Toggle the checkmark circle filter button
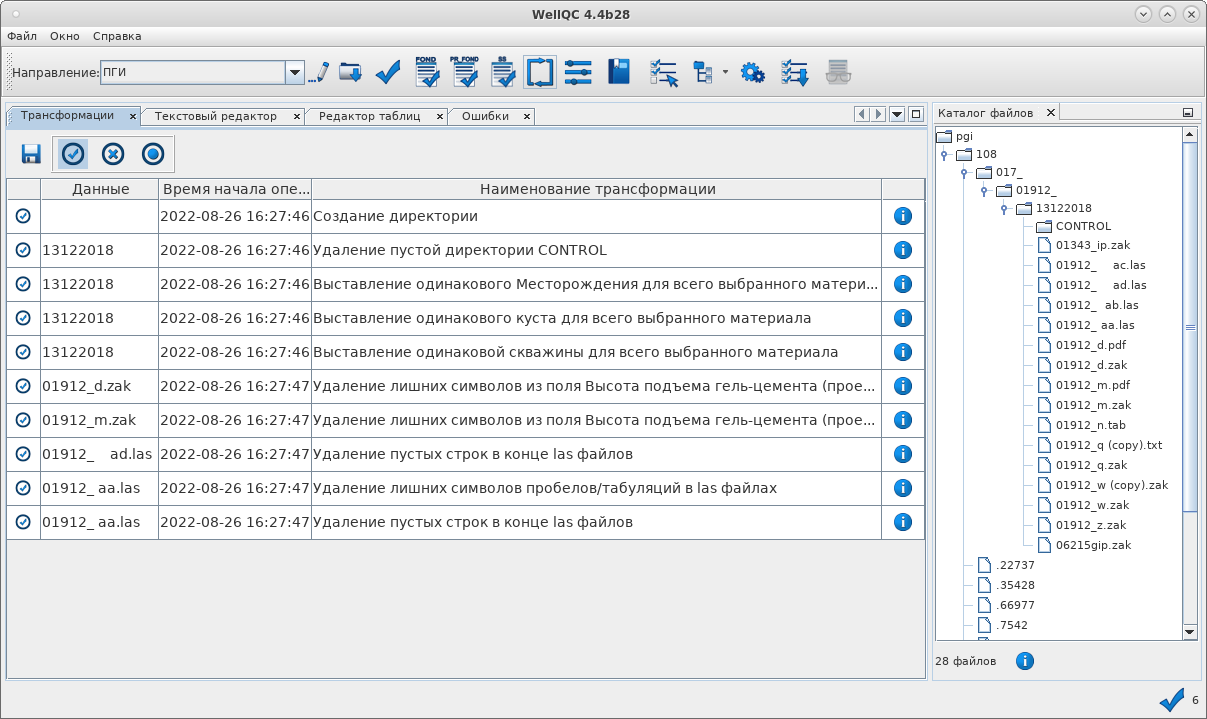This screenshot has width=1207, height=719. (73, 153)
